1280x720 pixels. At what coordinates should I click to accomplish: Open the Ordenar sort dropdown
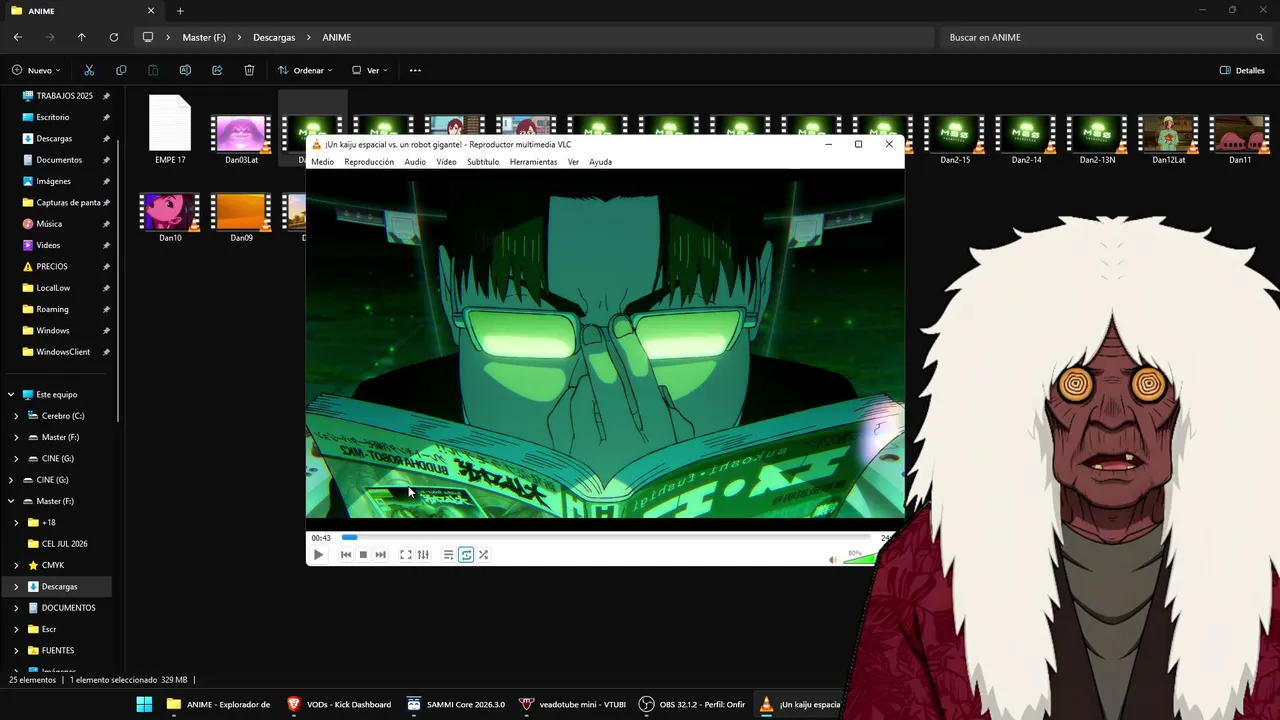click(x=305, y=70)
